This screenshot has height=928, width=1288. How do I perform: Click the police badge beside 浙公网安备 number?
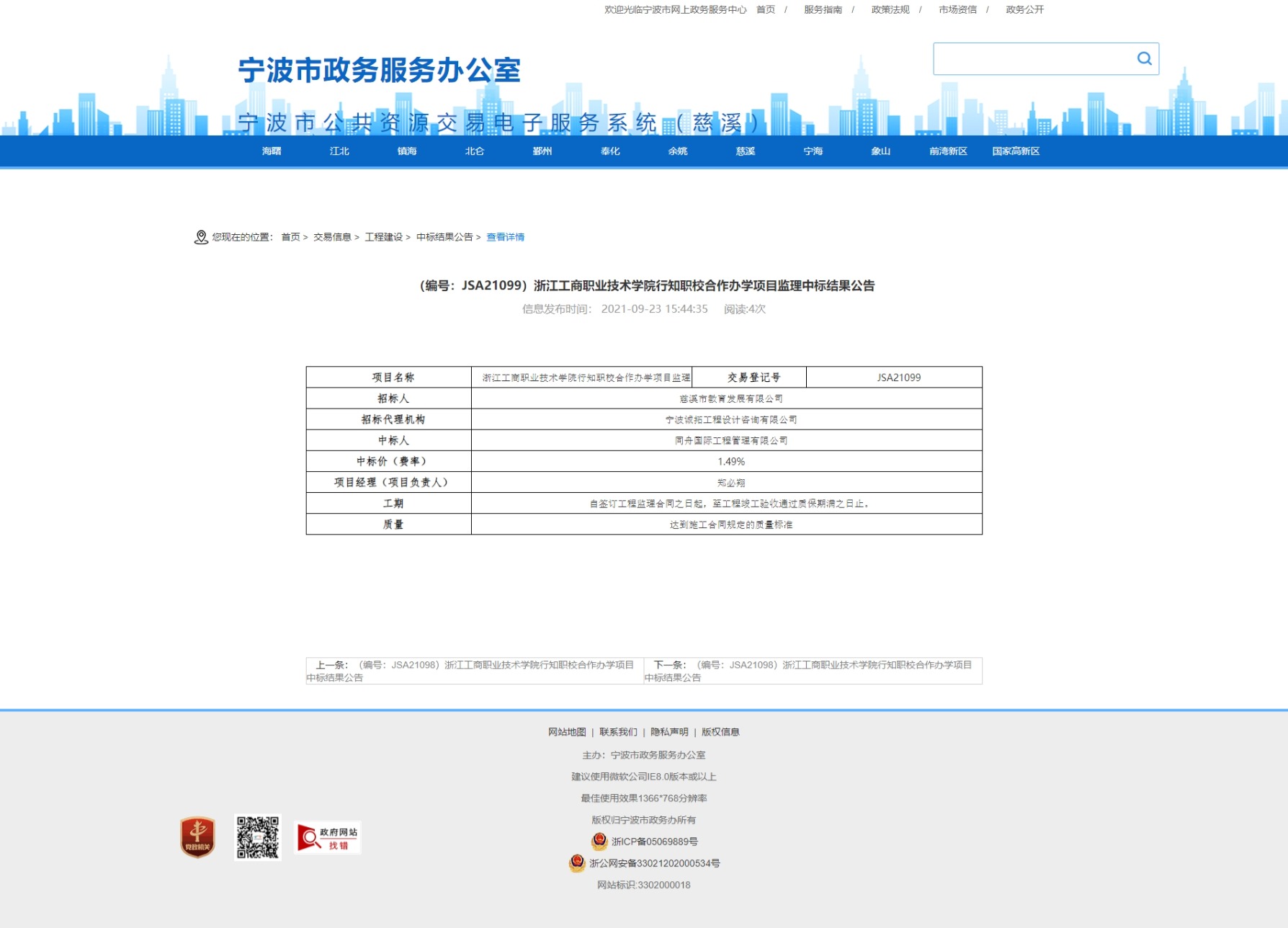[577, 863]
